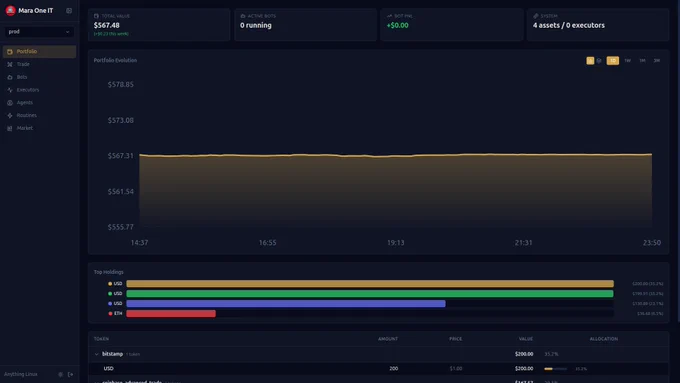This screenshot has width=680, height=383.
Task: Click the Bot PNL trend icon
Action: pyautogui.click(x=389, y=16)
